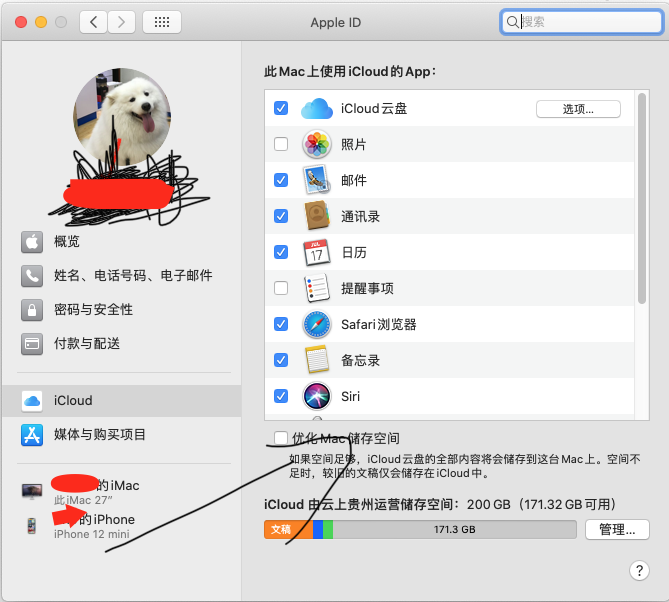
Task: Click the 通讯录 label
Action: coord(360,217)
